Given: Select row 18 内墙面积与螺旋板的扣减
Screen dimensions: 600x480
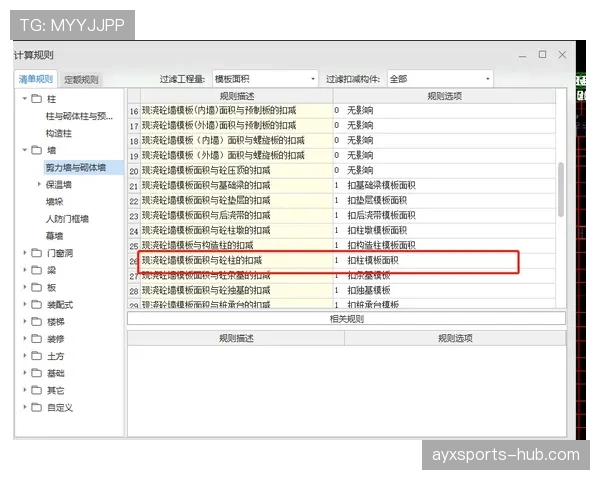Looking at the screenshot, I should (342, 140).
